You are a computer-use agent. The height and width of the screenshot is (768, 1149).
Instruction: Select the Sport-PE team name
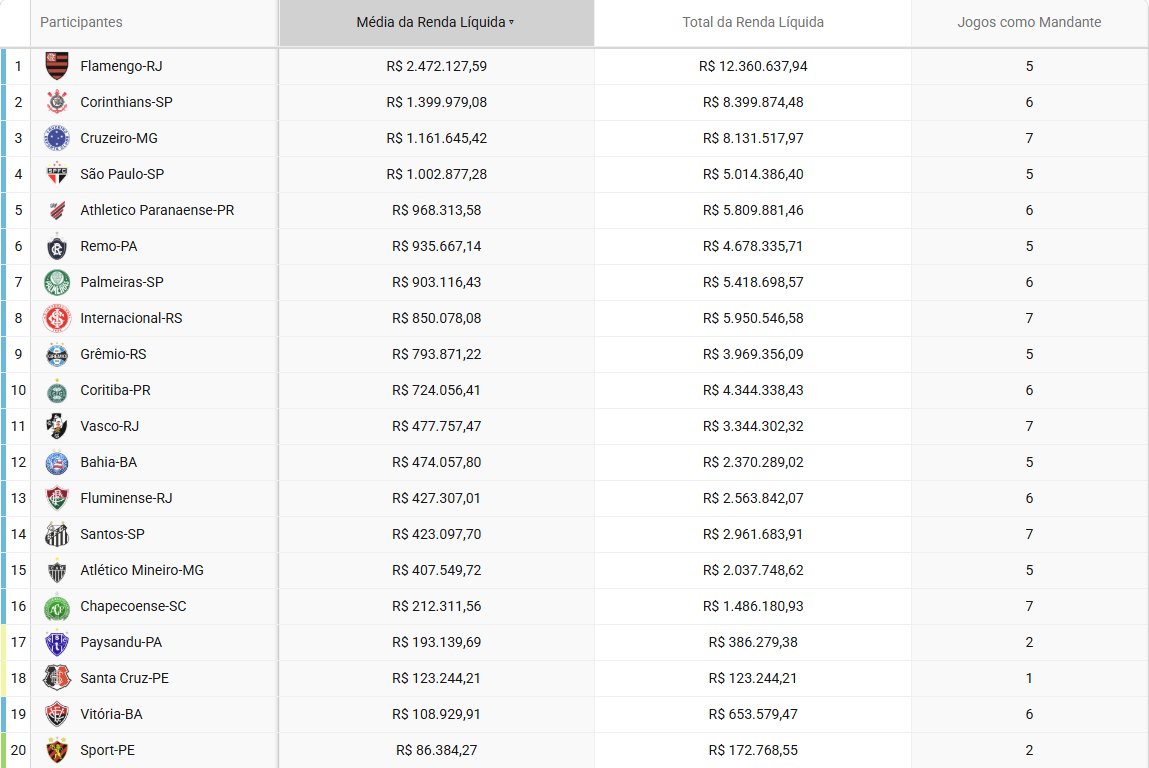point(107,750)
